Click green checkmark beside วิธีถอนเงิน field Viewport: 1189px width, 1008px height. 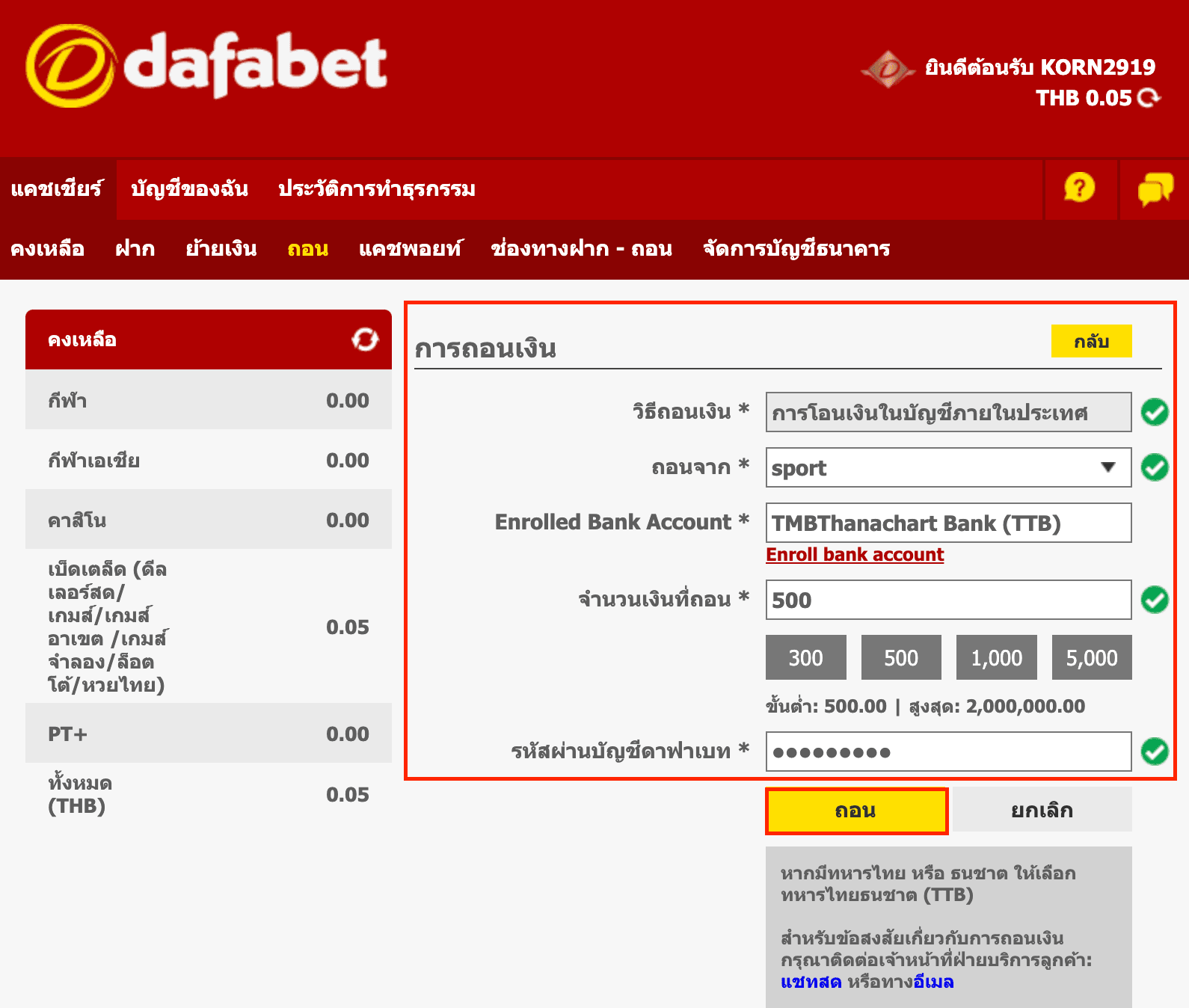(x=1155, y=412)
